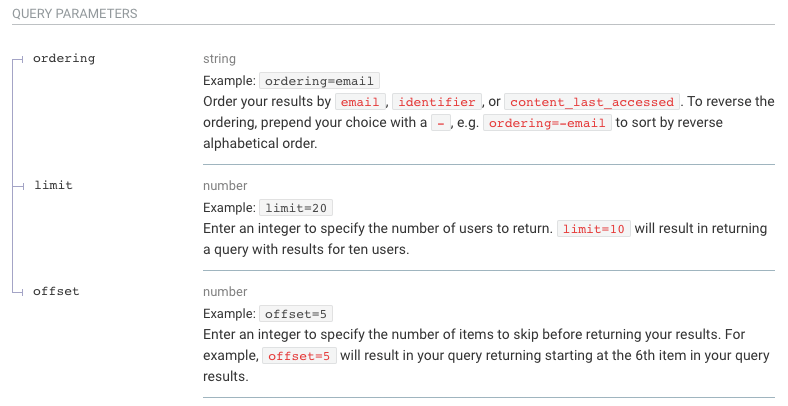Click the limit=20 example code

296,208
